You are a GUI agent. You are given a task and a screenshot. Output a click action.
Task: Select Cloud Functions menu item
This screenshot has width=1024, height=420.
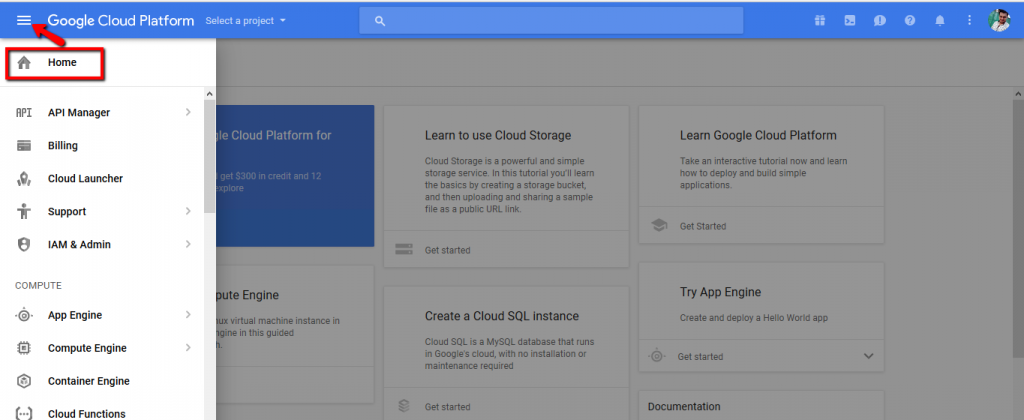(x=87, y=413)
